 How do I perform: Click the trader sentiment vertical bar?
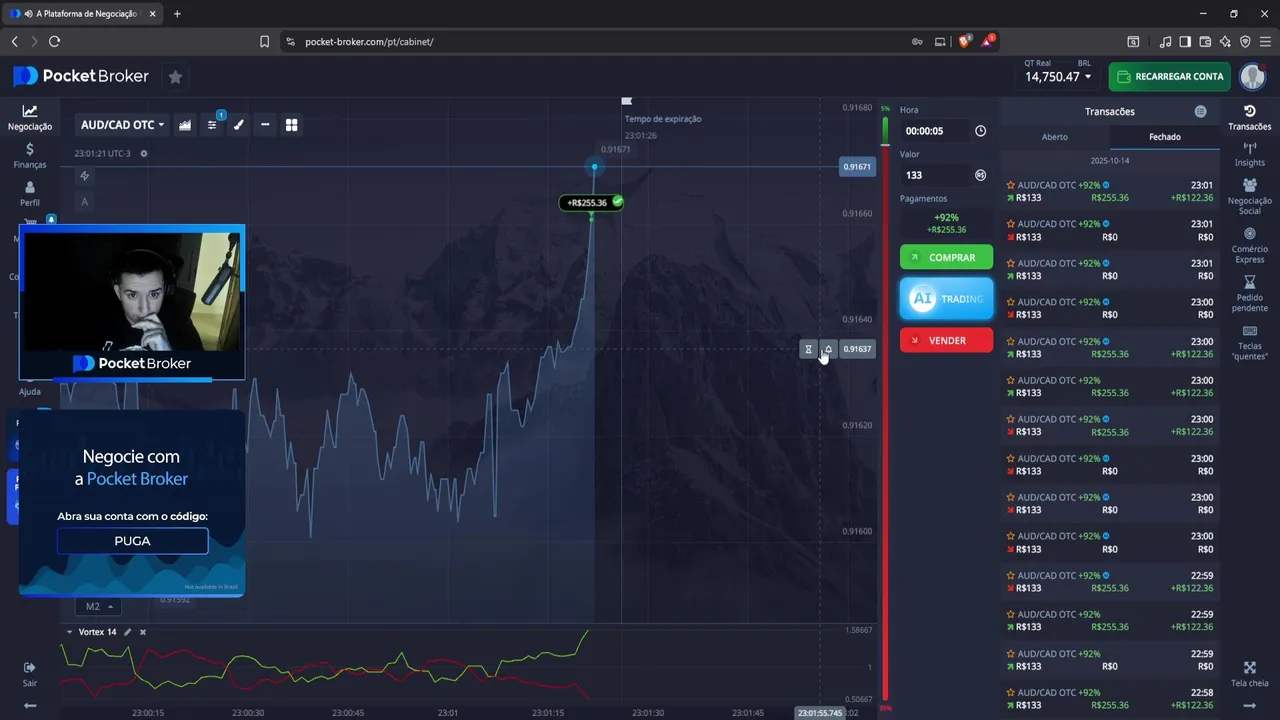pyautogui.click(x=885, y=410)
